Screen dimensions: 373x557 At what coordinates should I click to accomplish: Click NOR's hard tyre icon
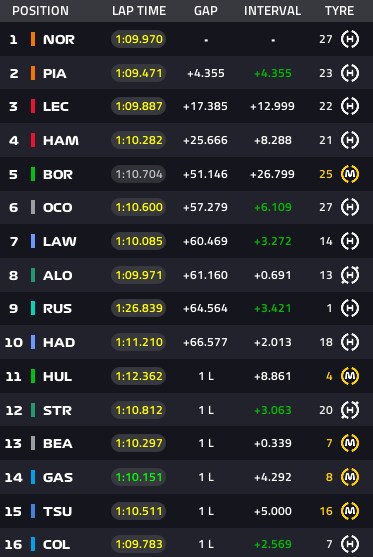point(350,39)
